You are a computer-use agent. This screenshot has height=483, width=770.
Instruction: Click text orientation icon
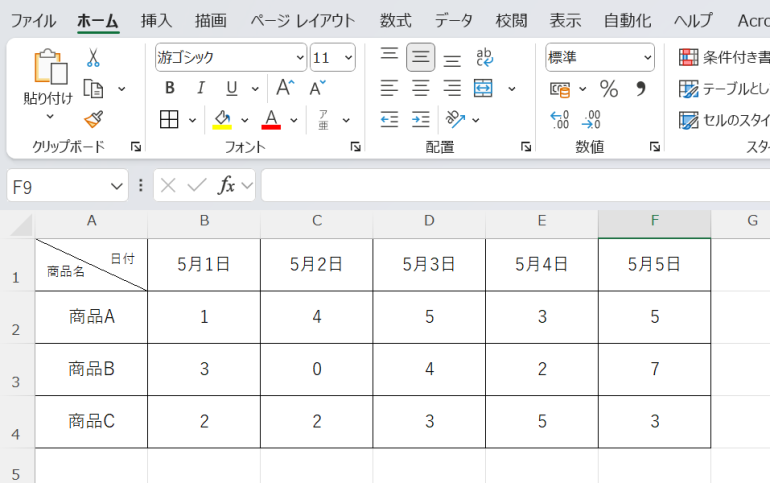[x=455, y=119]
